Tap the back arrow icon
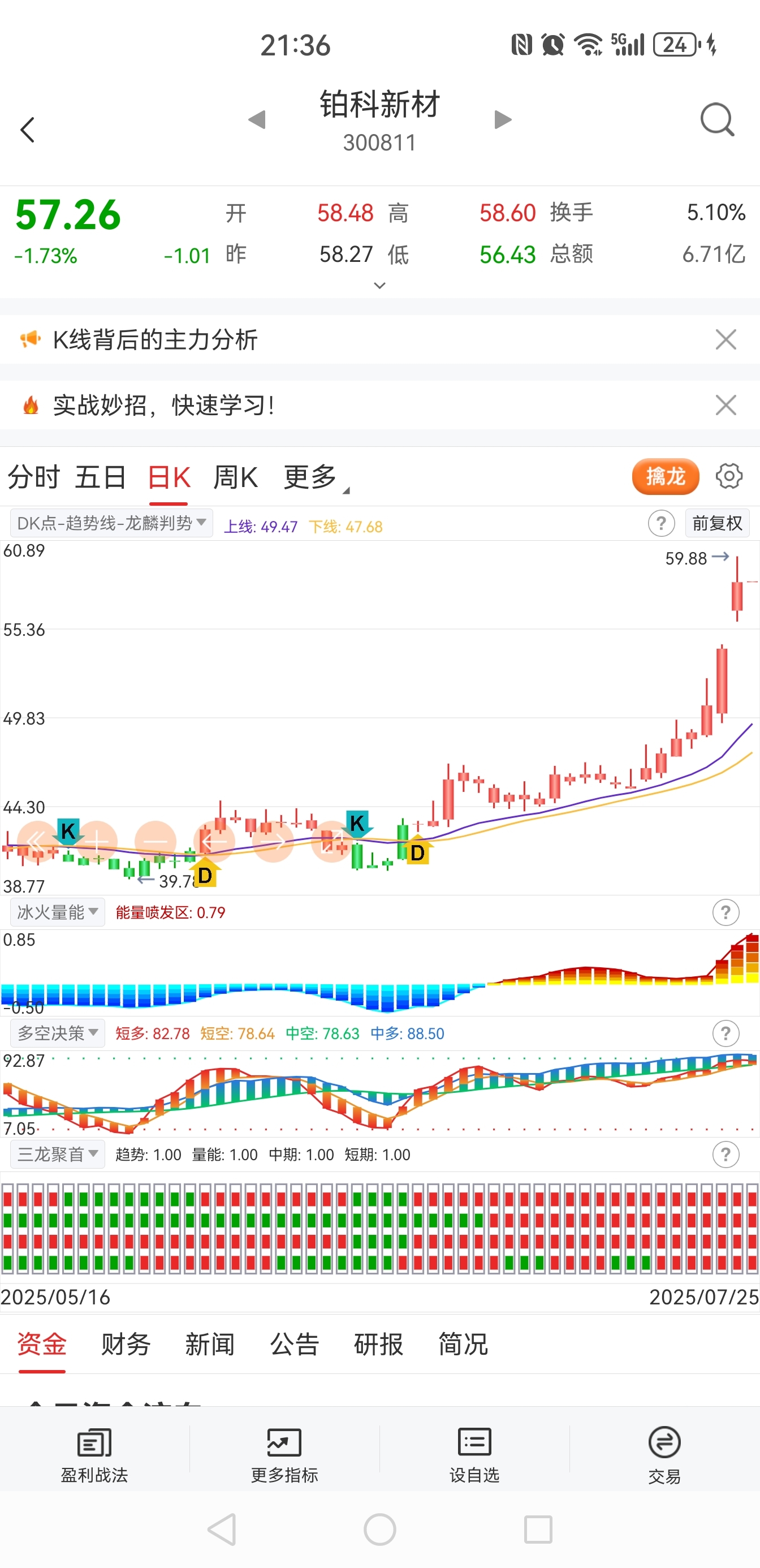 click(27, 130)
